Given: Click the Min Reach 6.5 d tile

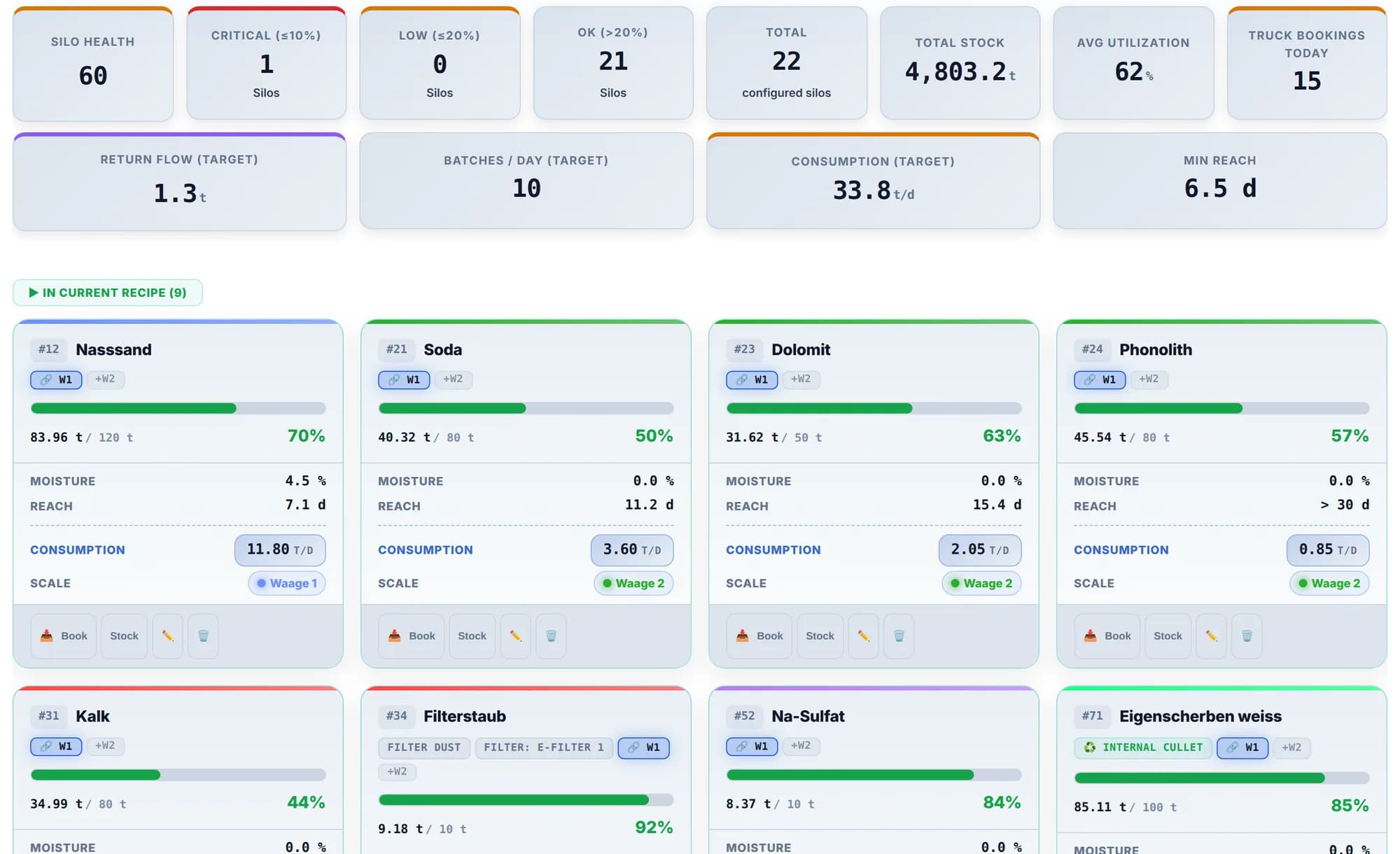Looking at the screenshot, I should tap(1220, 181).
